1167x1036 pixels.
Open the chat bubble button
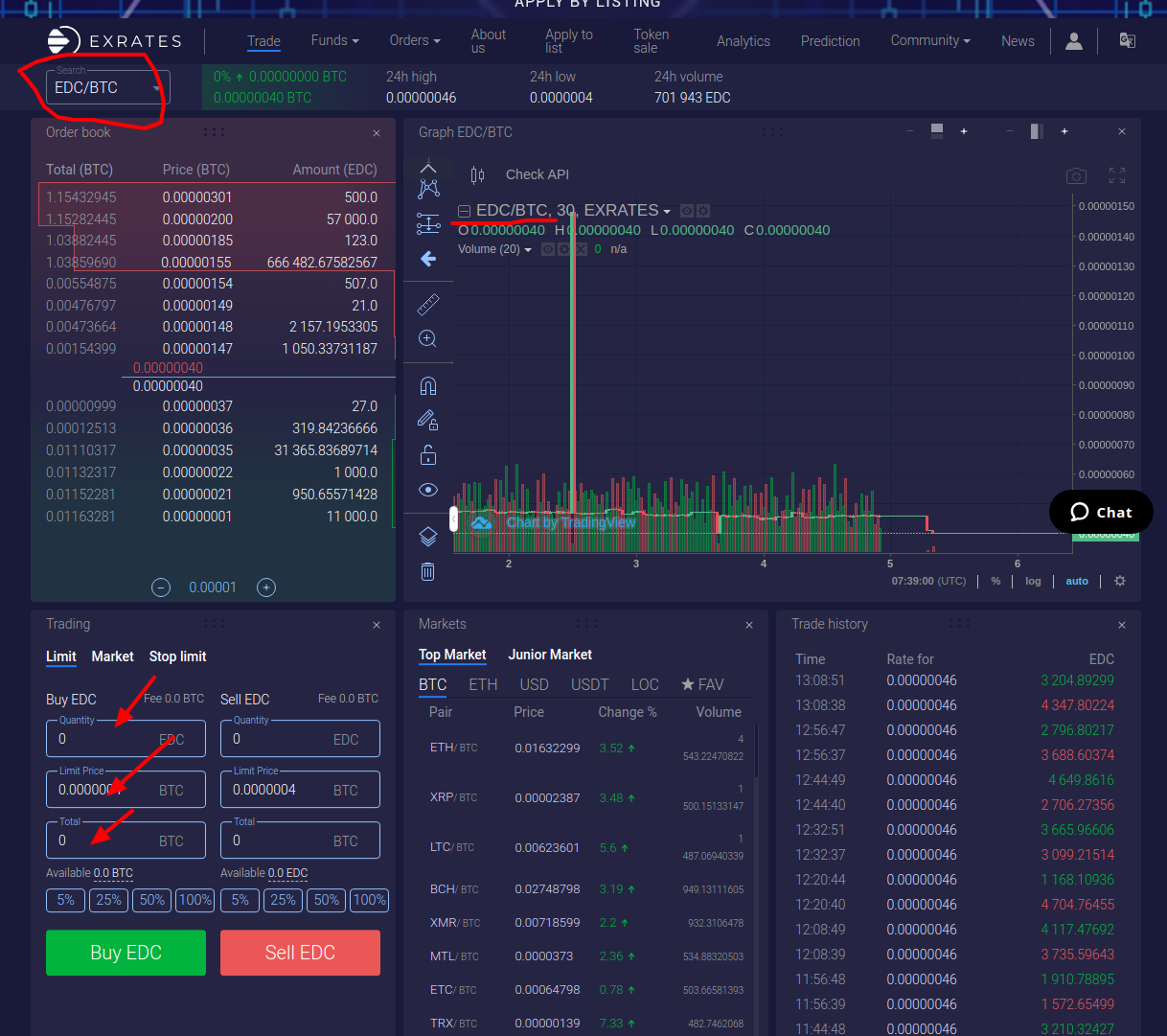tap(1101, 512)
